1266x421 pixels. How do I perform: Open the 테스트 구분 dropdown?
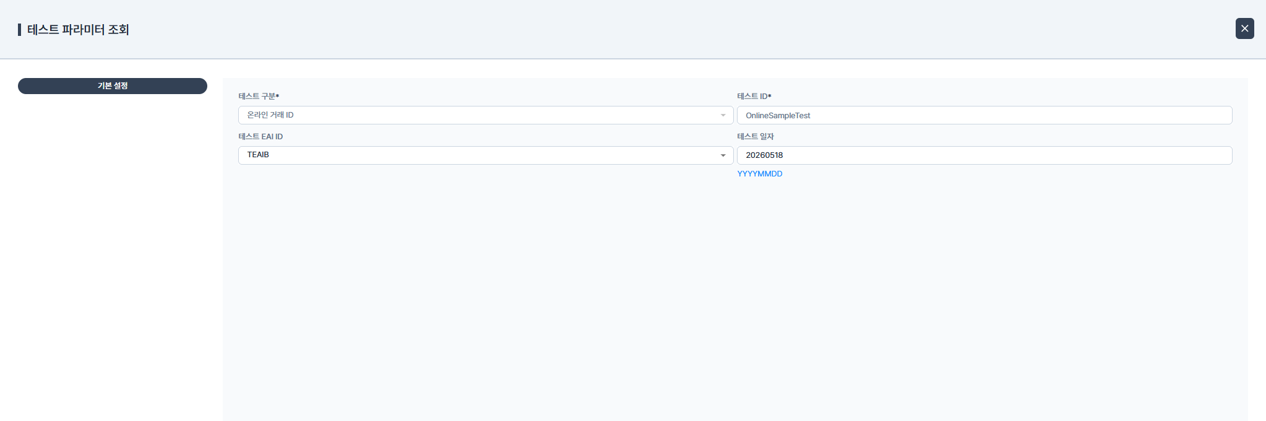click(485, 115)
